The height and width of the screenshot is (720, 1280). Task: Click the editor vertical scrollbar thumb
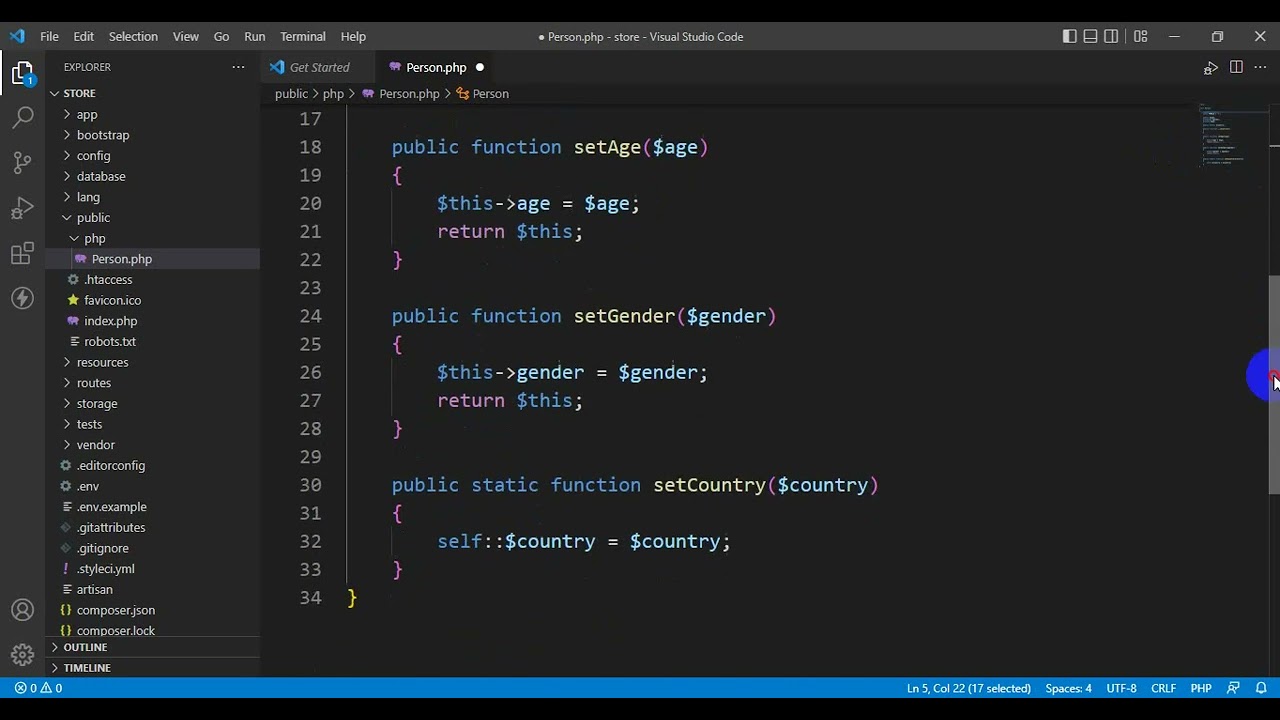tap(1274, 385)
